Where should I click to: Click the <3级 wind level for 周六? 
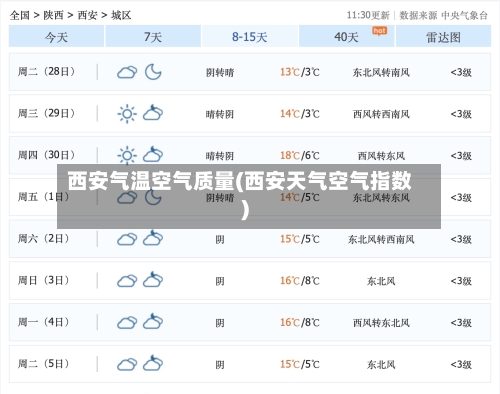pyautogui.click(x=461, y=239)
